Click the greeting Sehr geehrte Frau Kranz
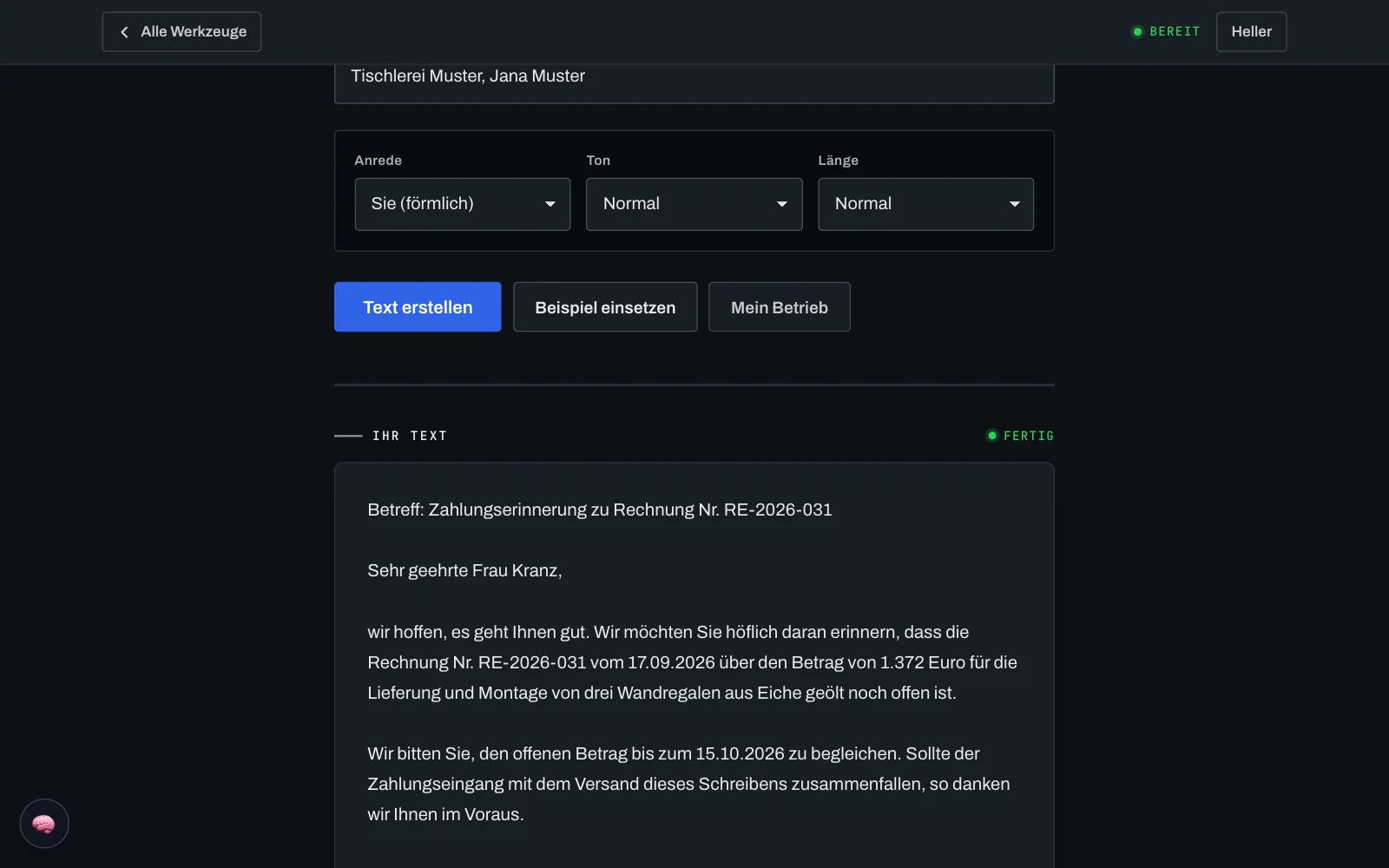The height and width of the screenshot is (868, 1389). 464,570
